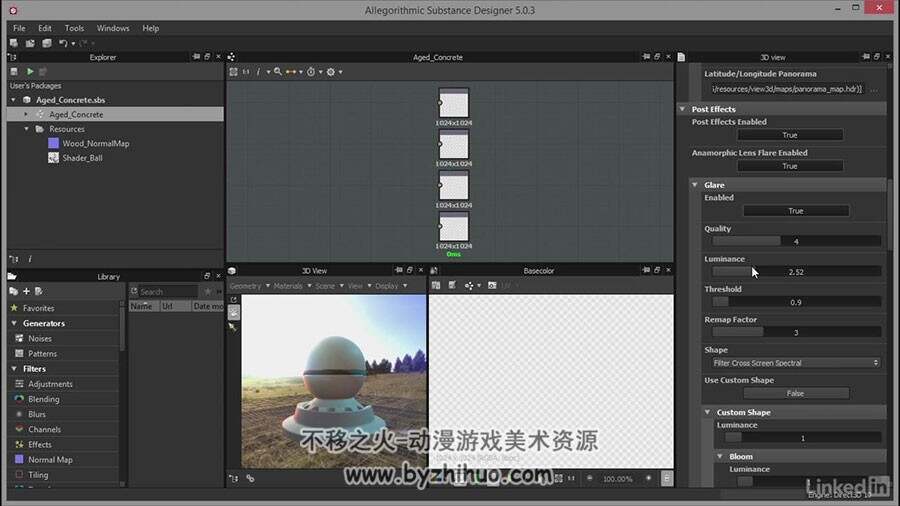The width and height of the screenshot is (900, 506).
Task: Adjust the Threshold slider
Action: [796, 302]
